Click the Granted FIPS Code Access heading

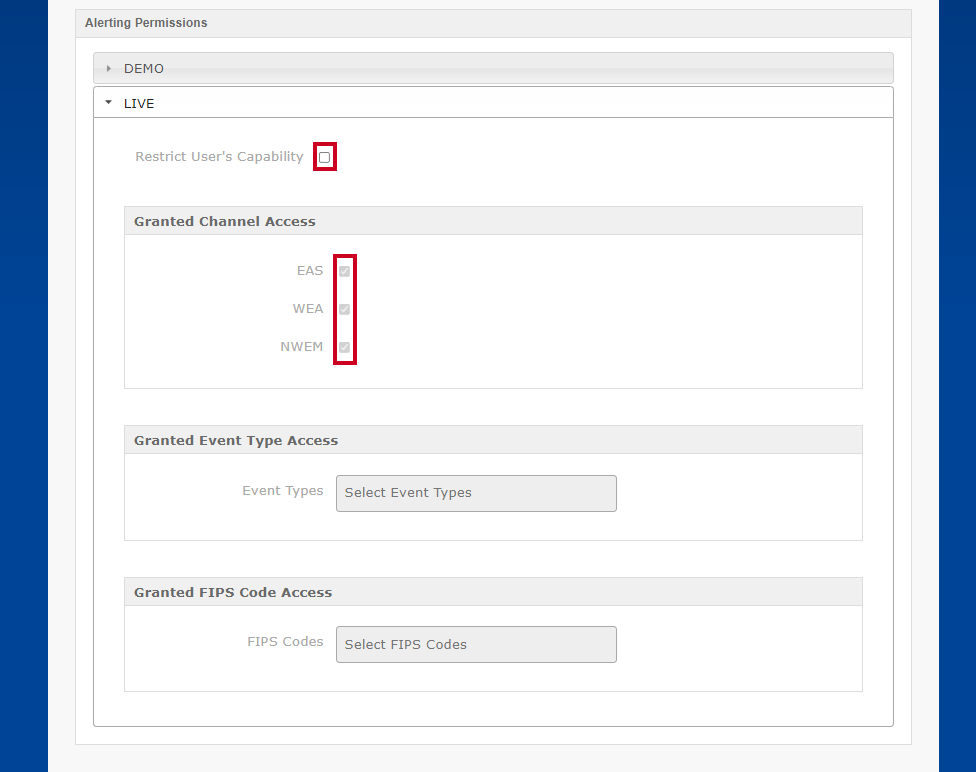(233, 593)
